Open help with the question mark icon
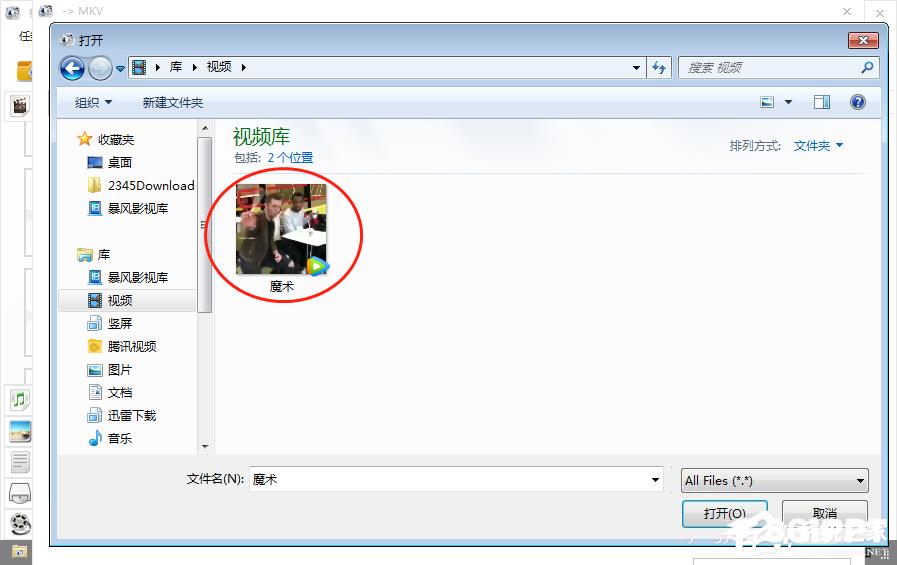Screen dimensions: 897x565 (858, 102)
